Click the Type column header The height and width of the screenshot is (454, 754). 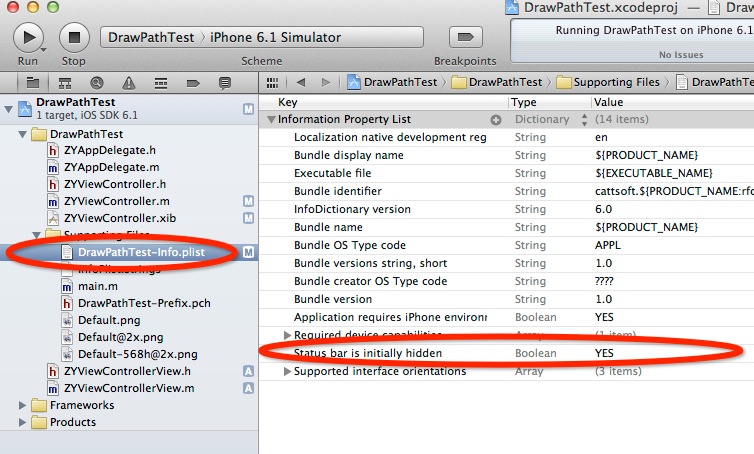(523, 102)
